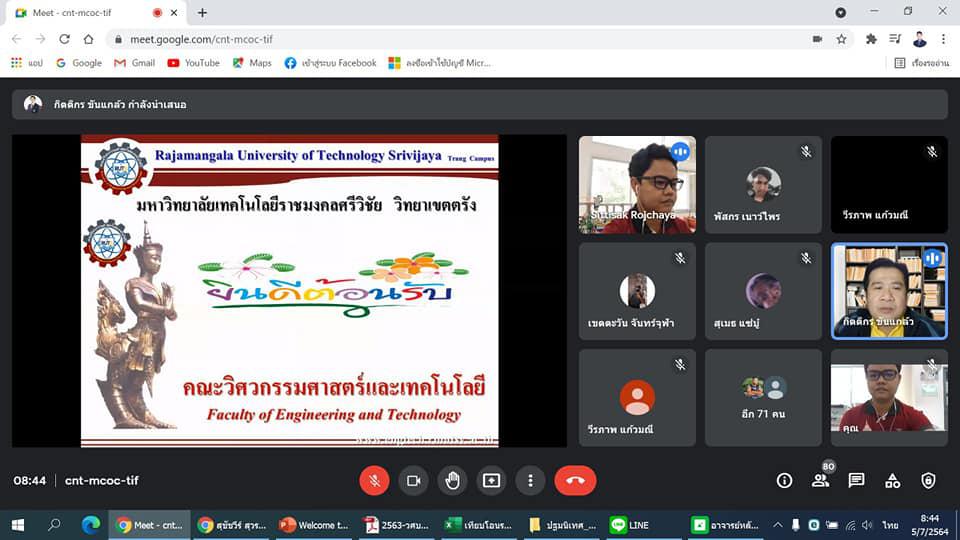Open host controls shield icon
The image size is (960, 540).
click(928, 481)
